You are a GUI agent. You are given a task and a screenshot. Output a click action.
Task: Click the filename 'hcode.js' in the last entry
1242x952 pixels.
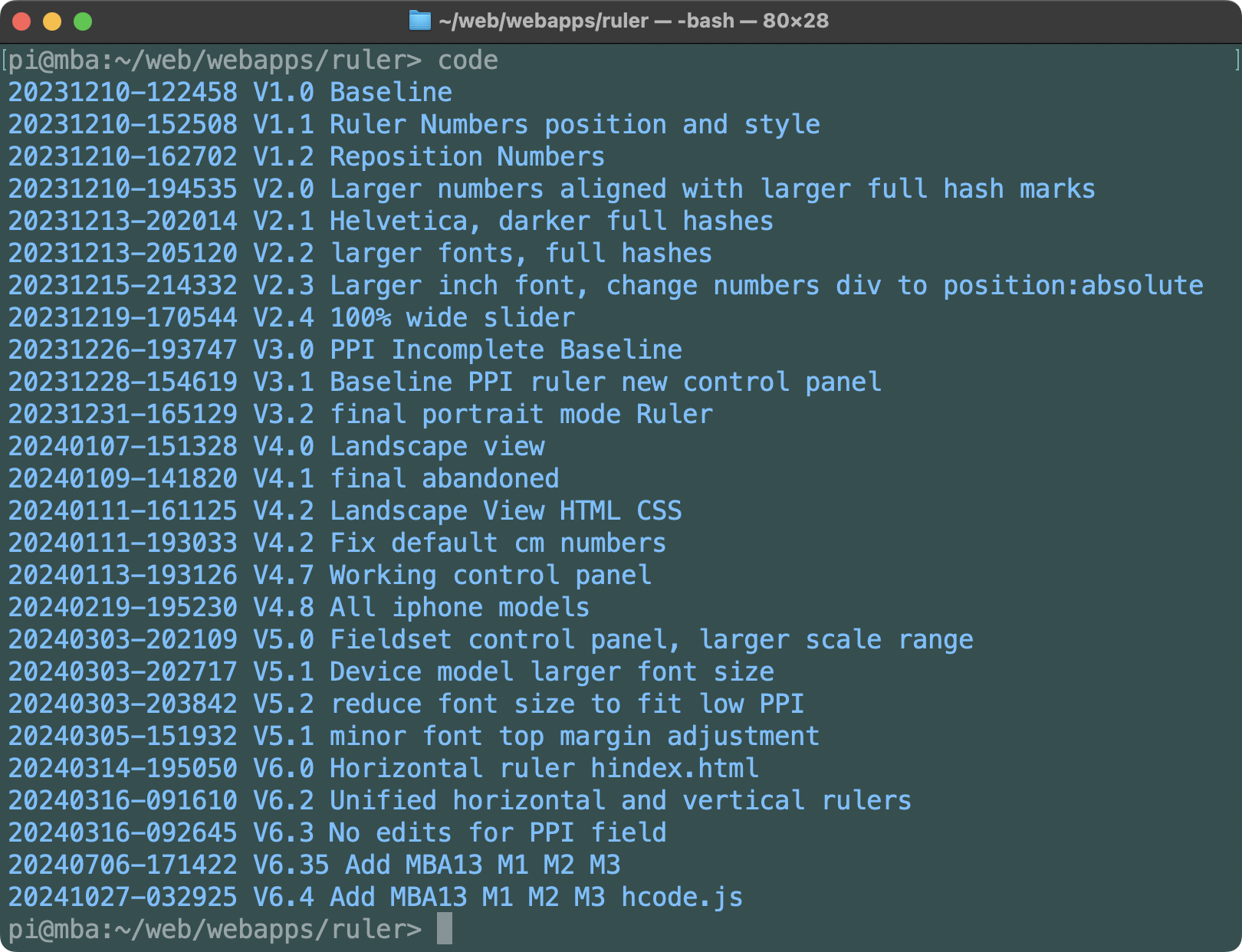pyautogui.click(x=682, y=897)
